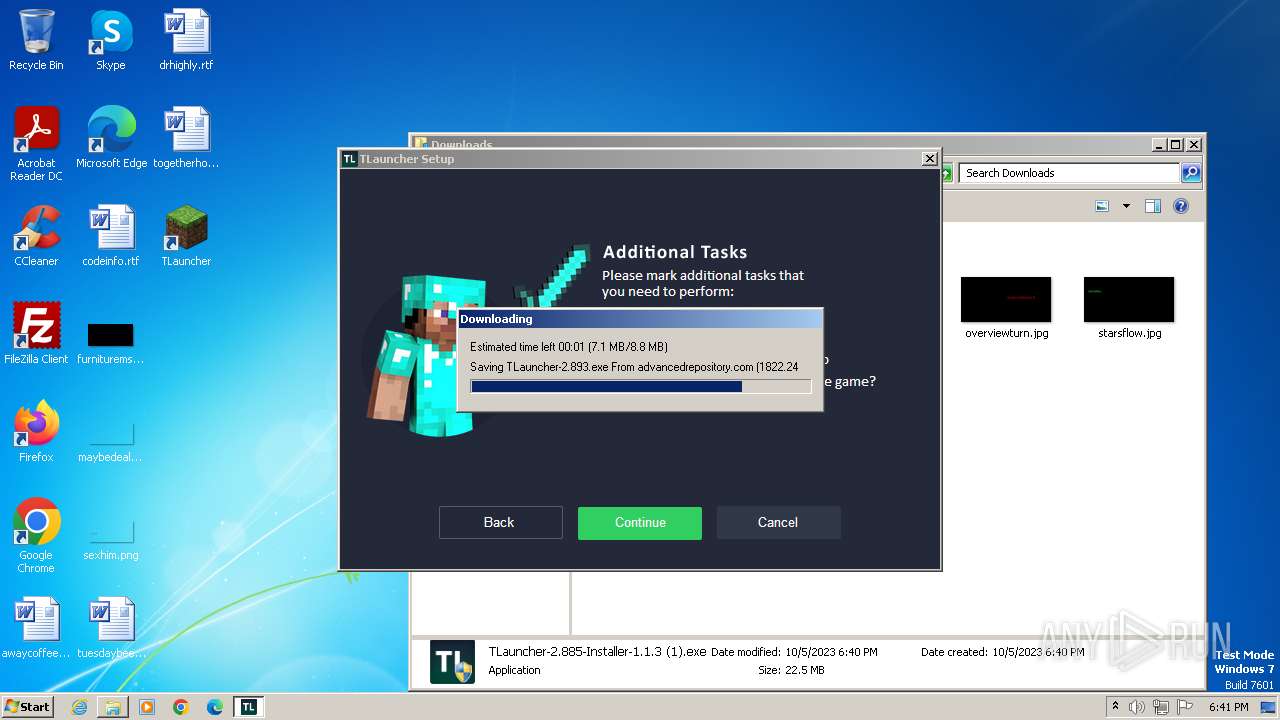Open the Start menu
Screen dimensions: 1280x720
pos(27,707)
